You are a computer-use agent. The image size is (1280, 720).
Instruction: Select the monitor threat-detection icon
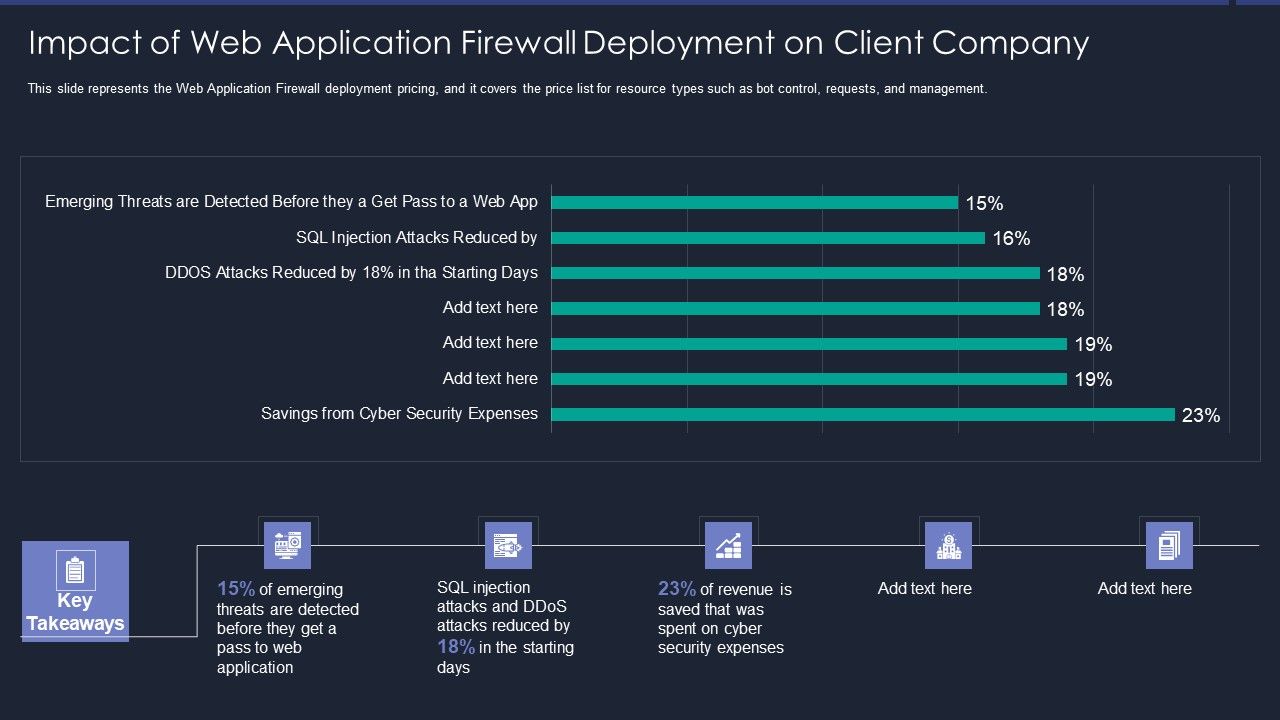287,545
